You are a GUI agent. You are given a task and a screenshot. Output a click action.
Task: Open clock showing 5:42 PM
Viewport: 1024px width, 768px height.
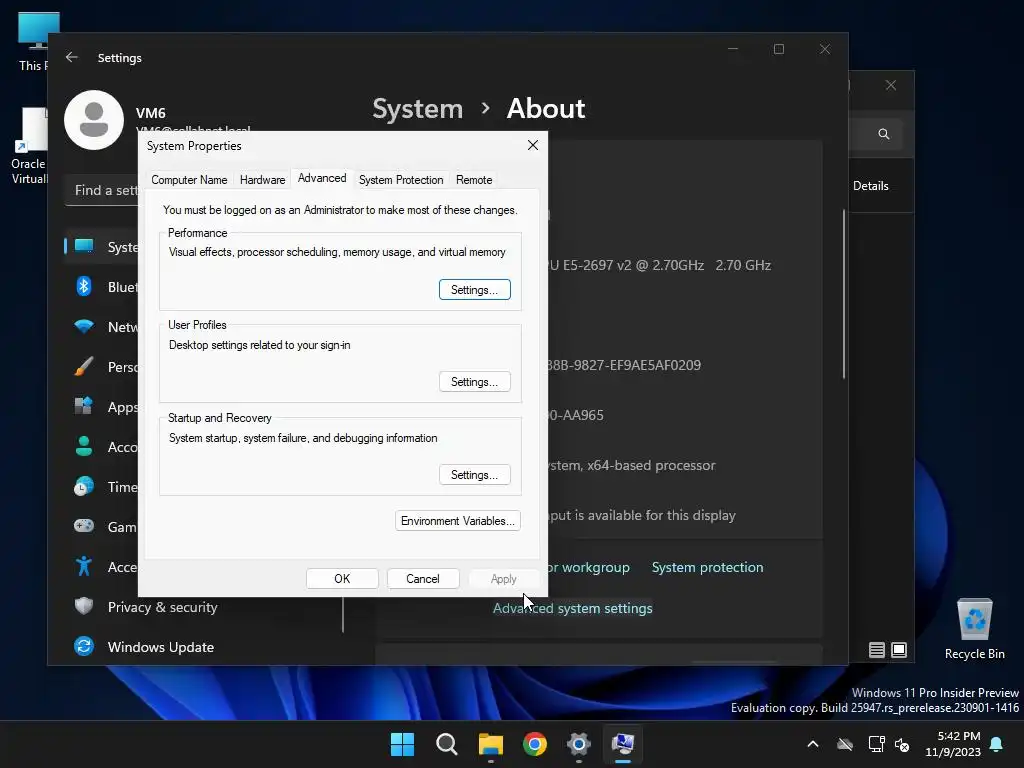pyautogui.click(x=953, y=744)
